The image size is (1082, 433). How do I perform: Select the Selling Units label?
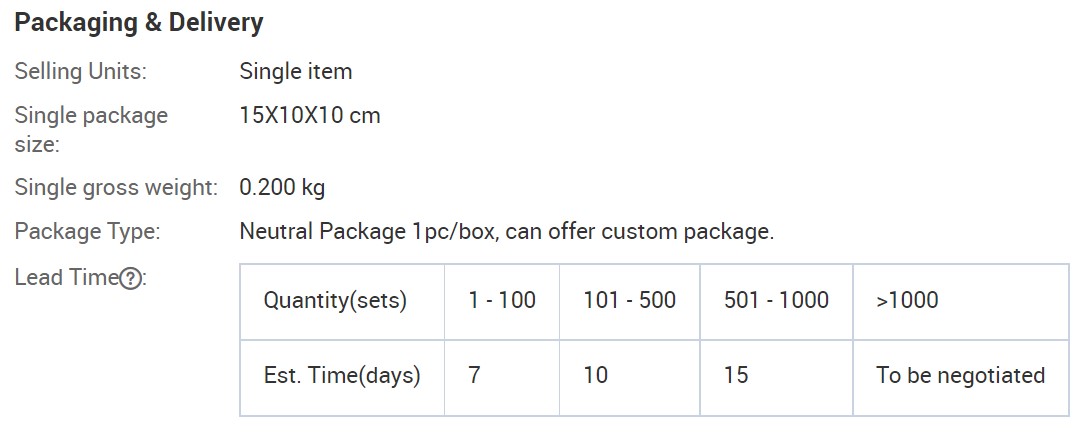pyautogui.click(x=81, y=71)
